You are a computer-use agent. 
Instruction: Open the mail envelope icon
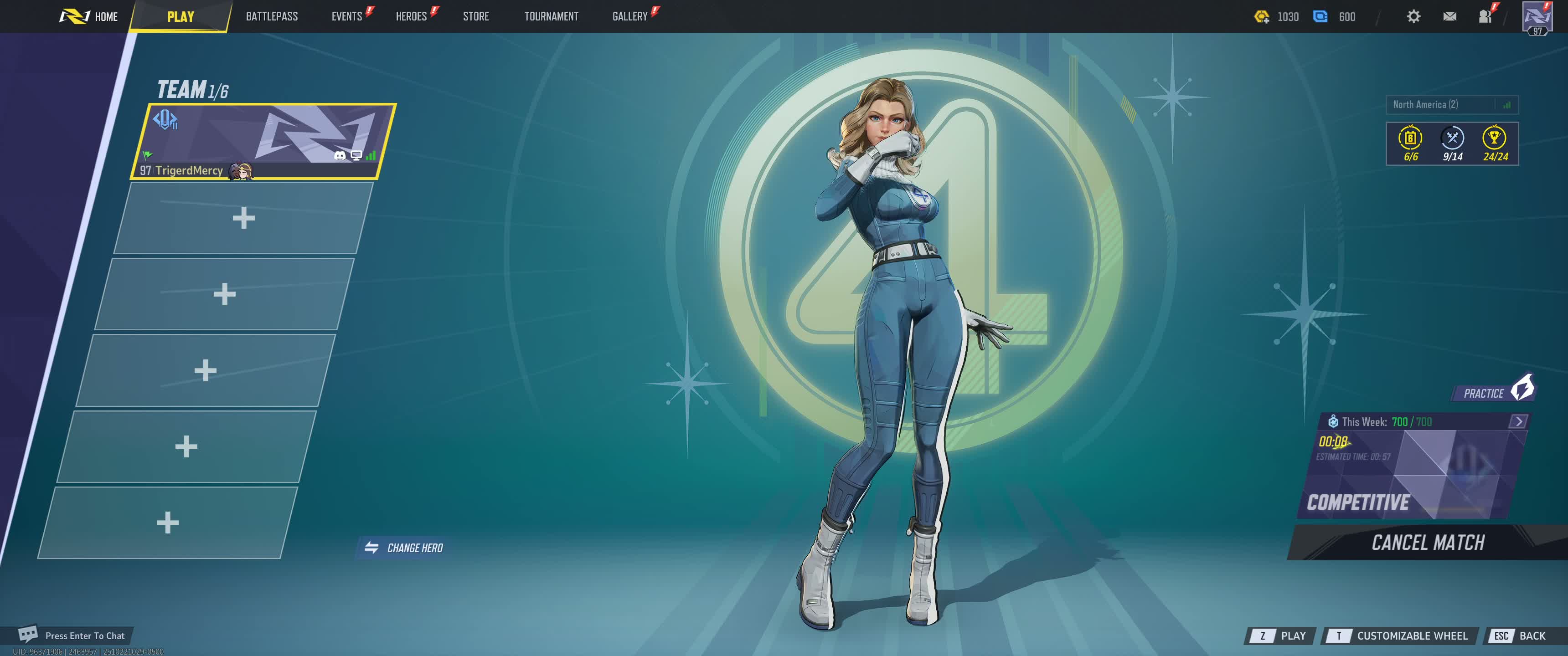(x=1449, y=16)
